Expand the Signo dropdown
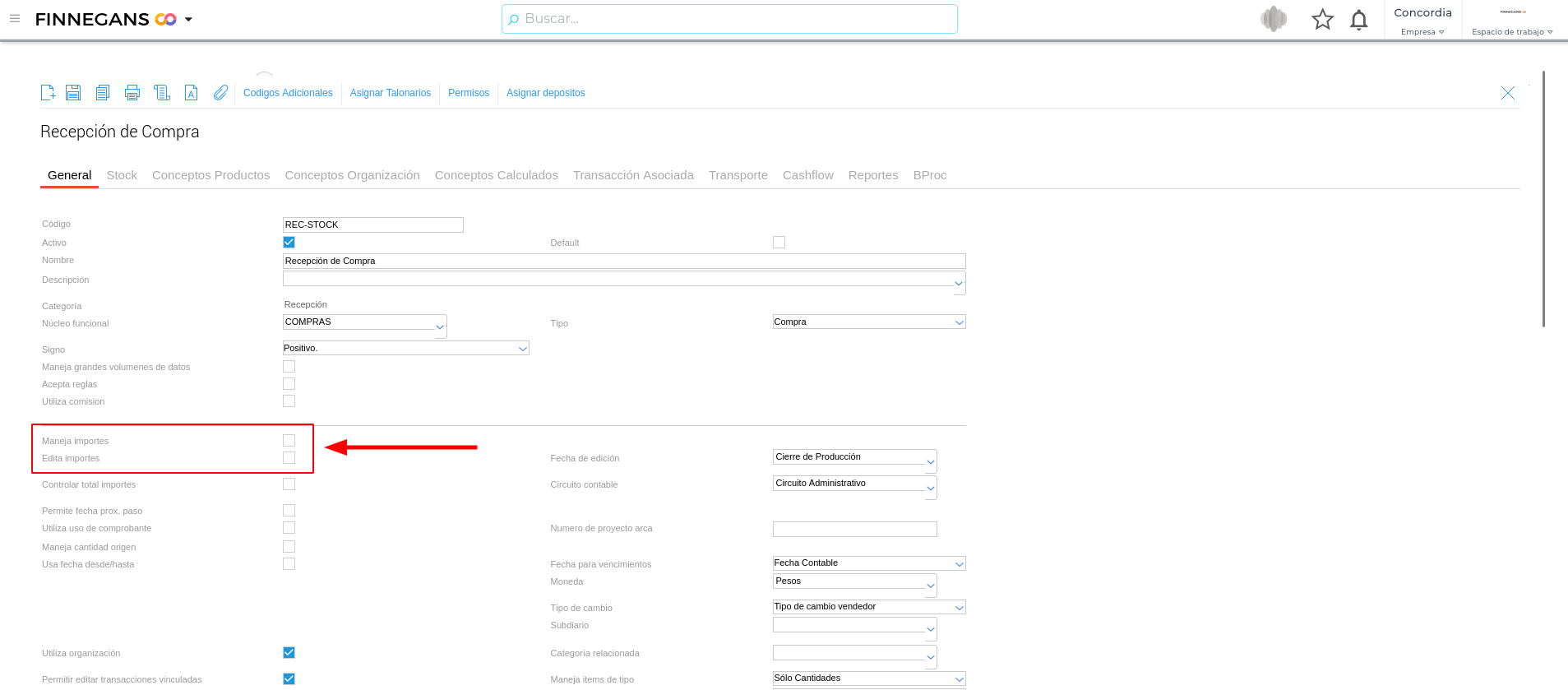The image size is (1568, 690). [x=522, y=349]
